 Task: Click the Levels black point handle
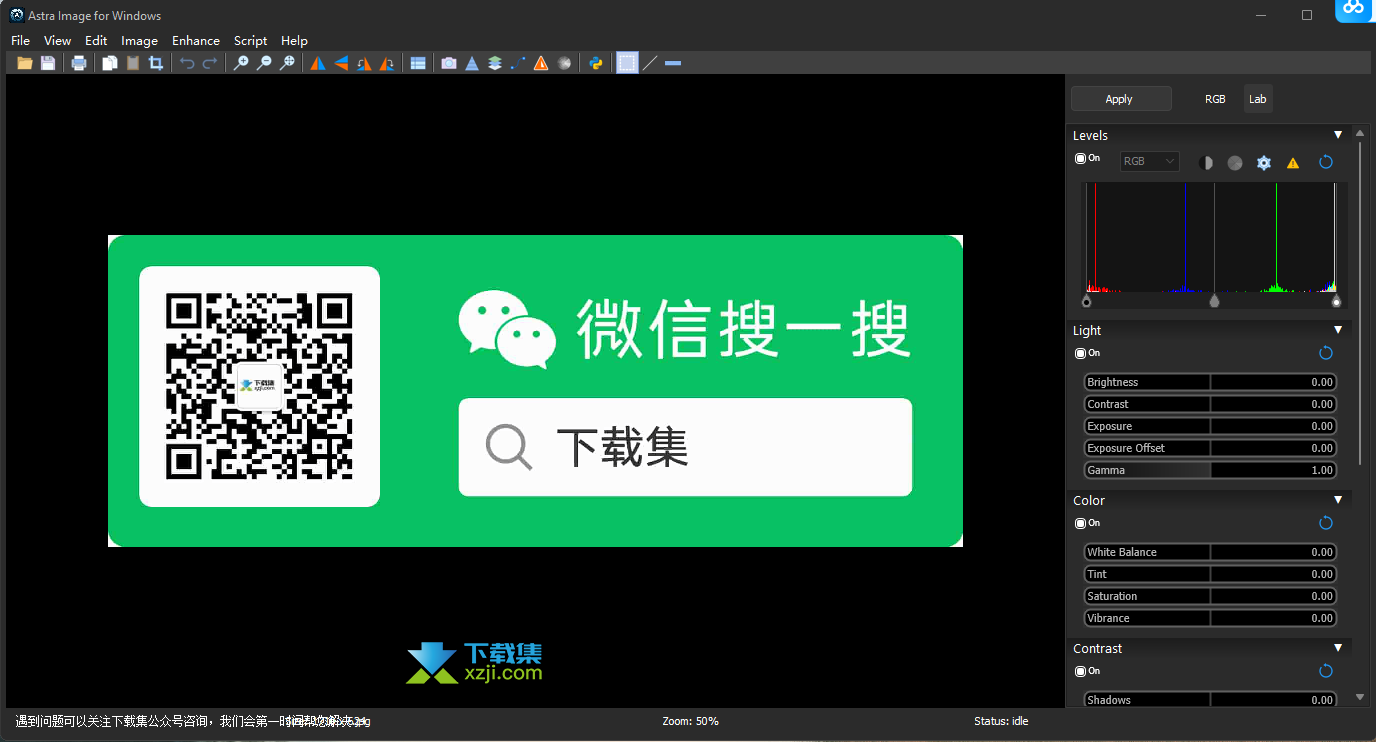click(x=1087, y=300)
